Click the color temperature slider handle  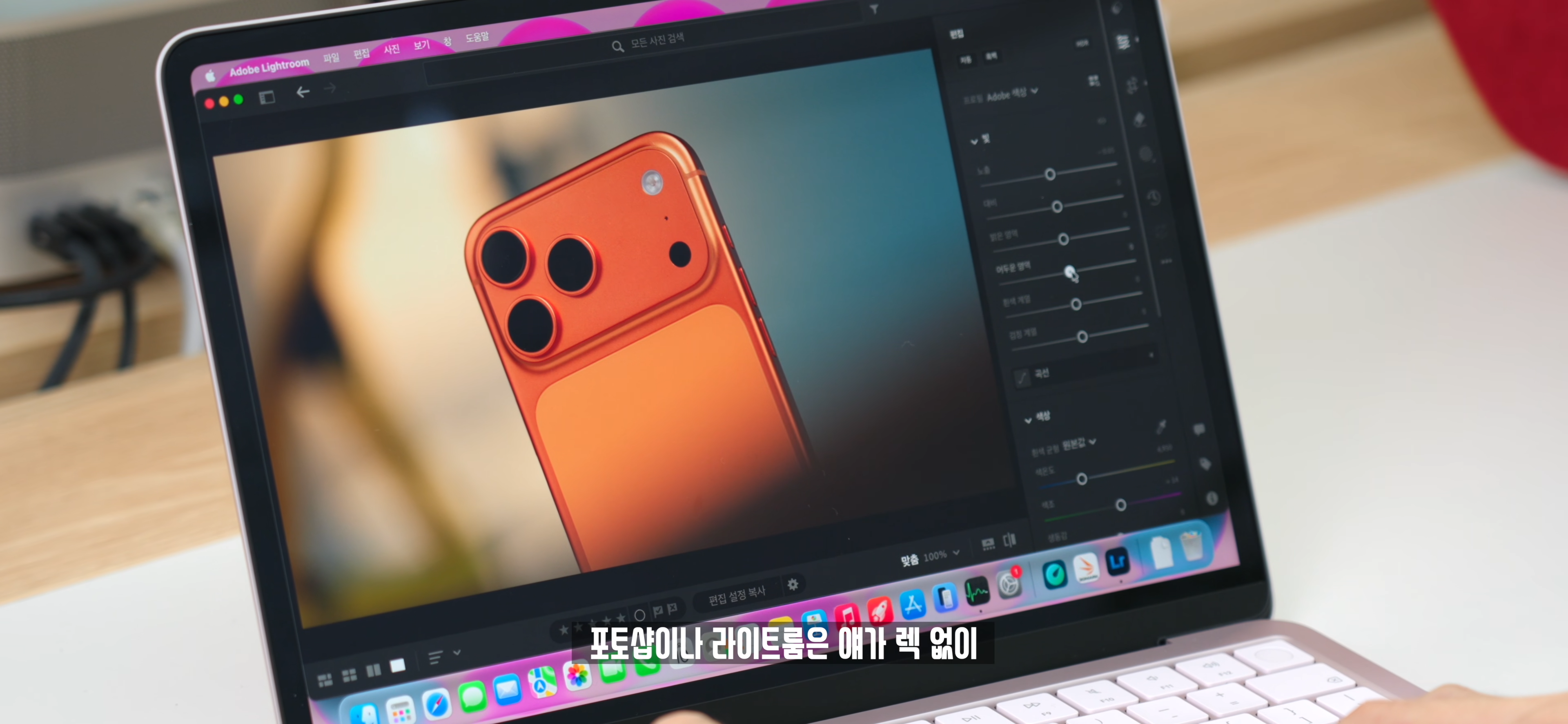click(1082, 479)
